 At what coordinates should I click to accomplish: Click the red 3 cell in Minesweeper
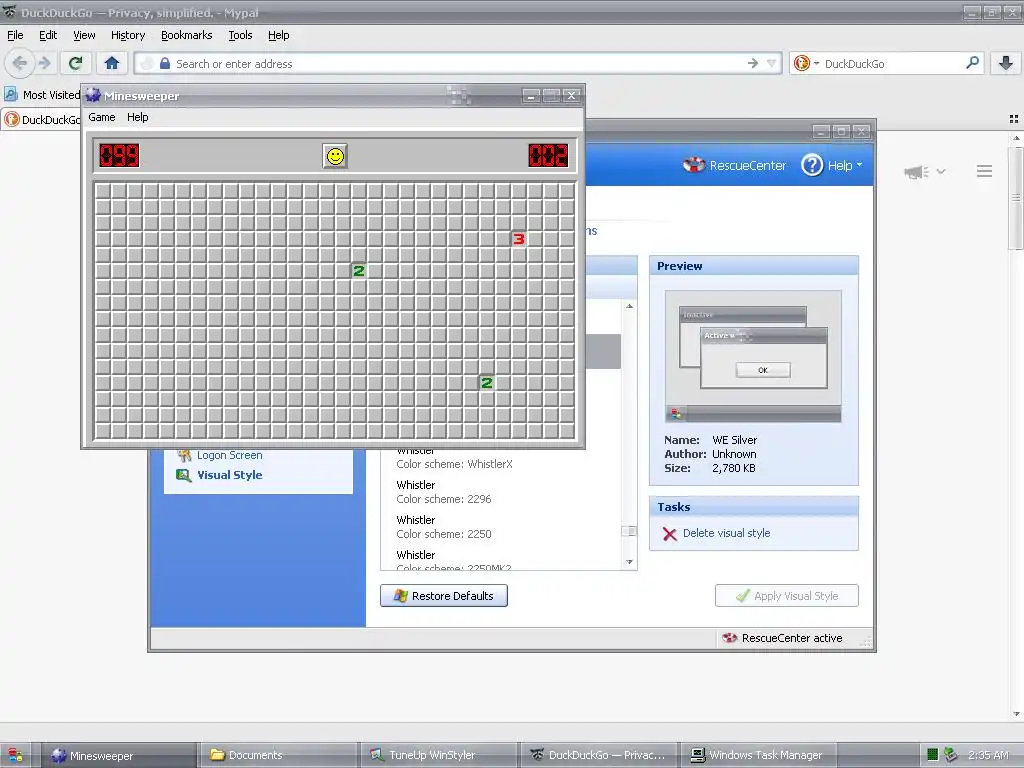tap(519, 239)
